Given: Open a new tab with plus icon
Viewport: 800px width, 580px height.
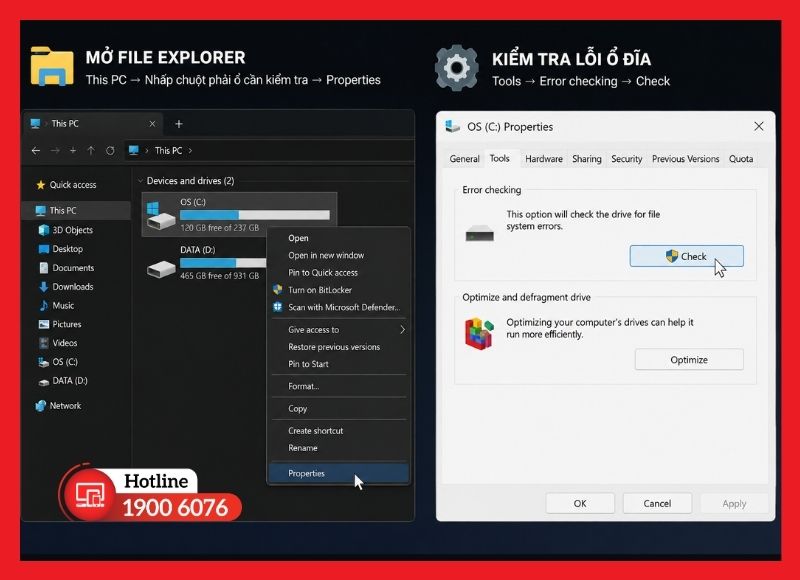Looking at the screenshot, I should (x=179, y=124).
